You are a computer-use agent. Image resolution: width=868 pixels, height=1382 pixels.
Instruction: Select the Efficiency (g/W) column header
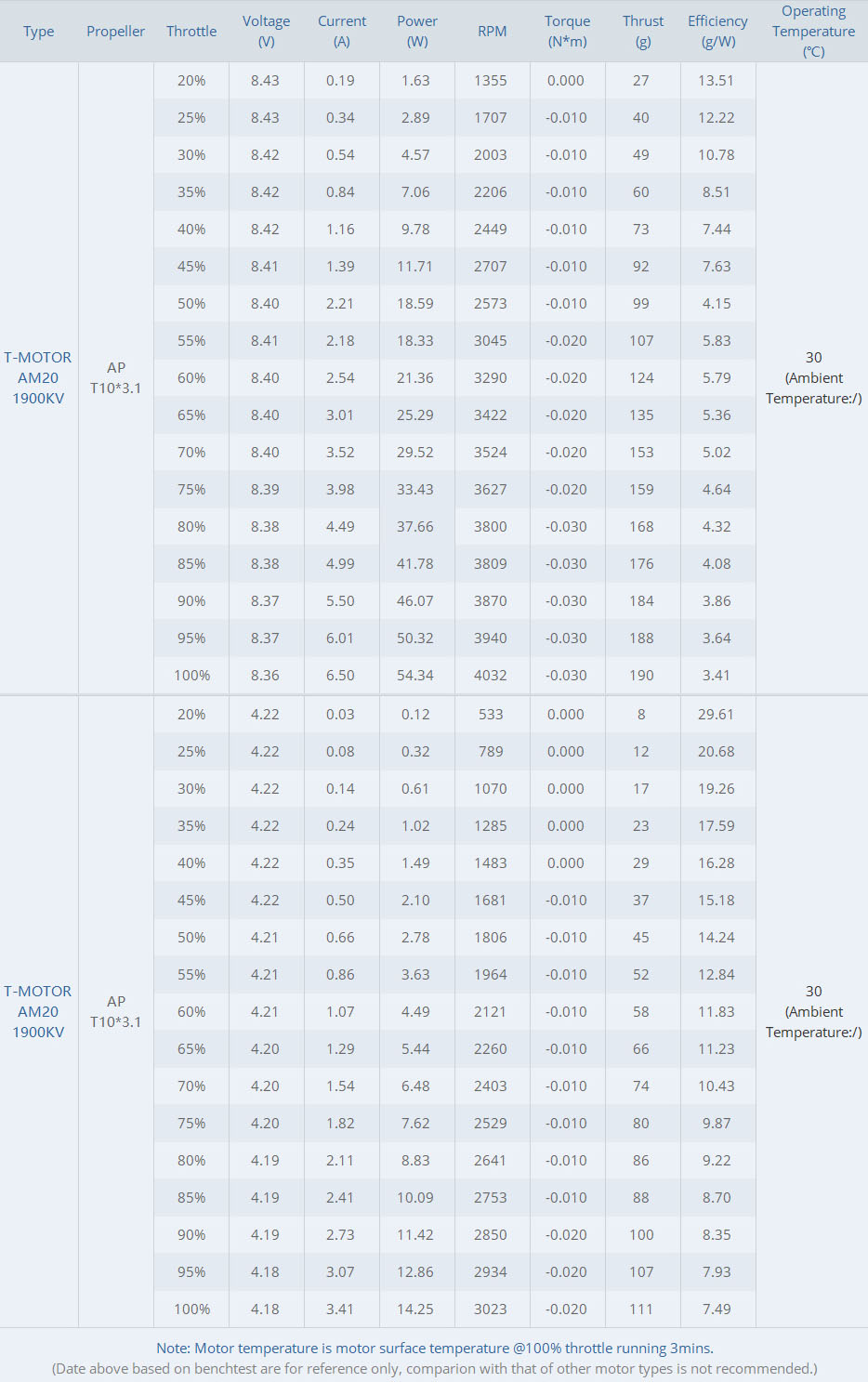(x=717, y=32)
